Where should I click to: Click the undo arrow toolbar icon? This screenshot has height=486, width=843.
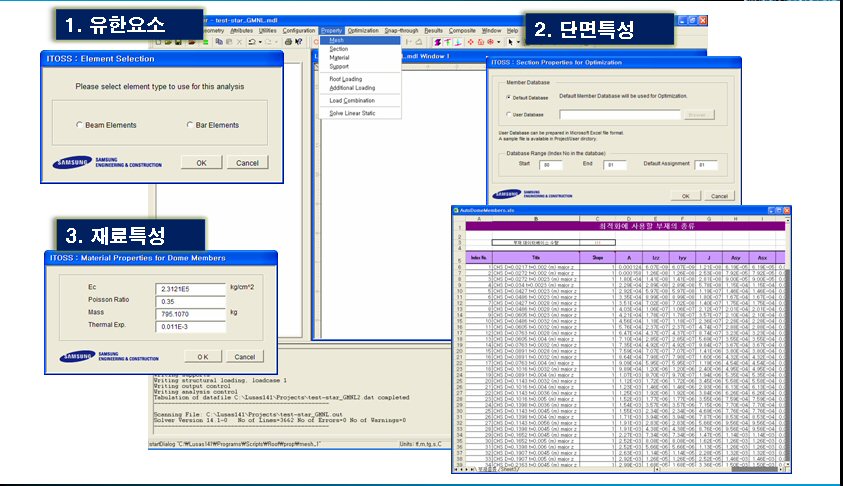[251, 41]
